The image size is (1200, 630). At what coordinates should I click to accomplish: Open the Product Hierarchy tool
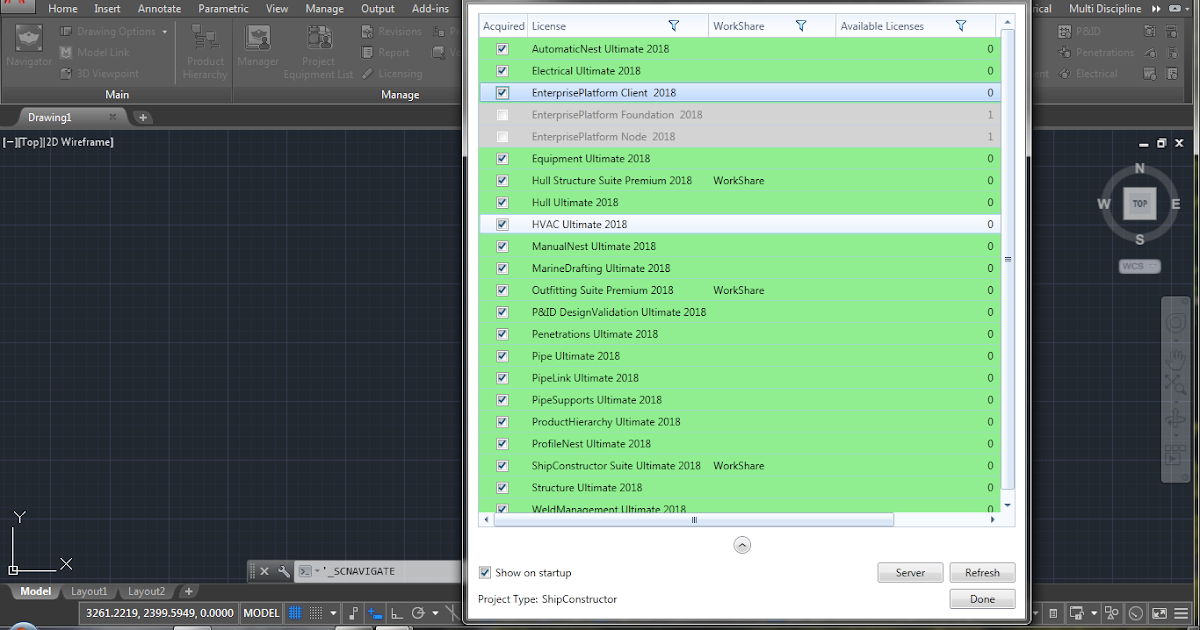(204, 48)
